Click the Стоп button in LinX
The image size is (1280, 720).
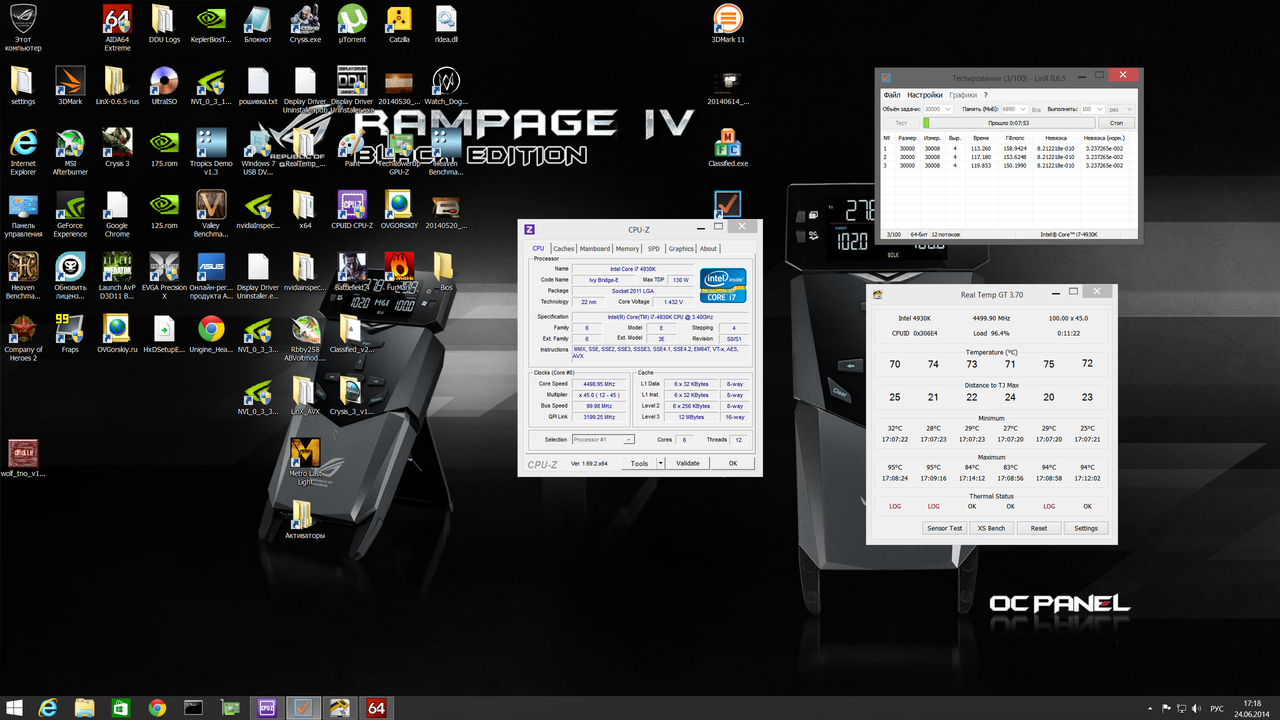tap(1116, 123)
